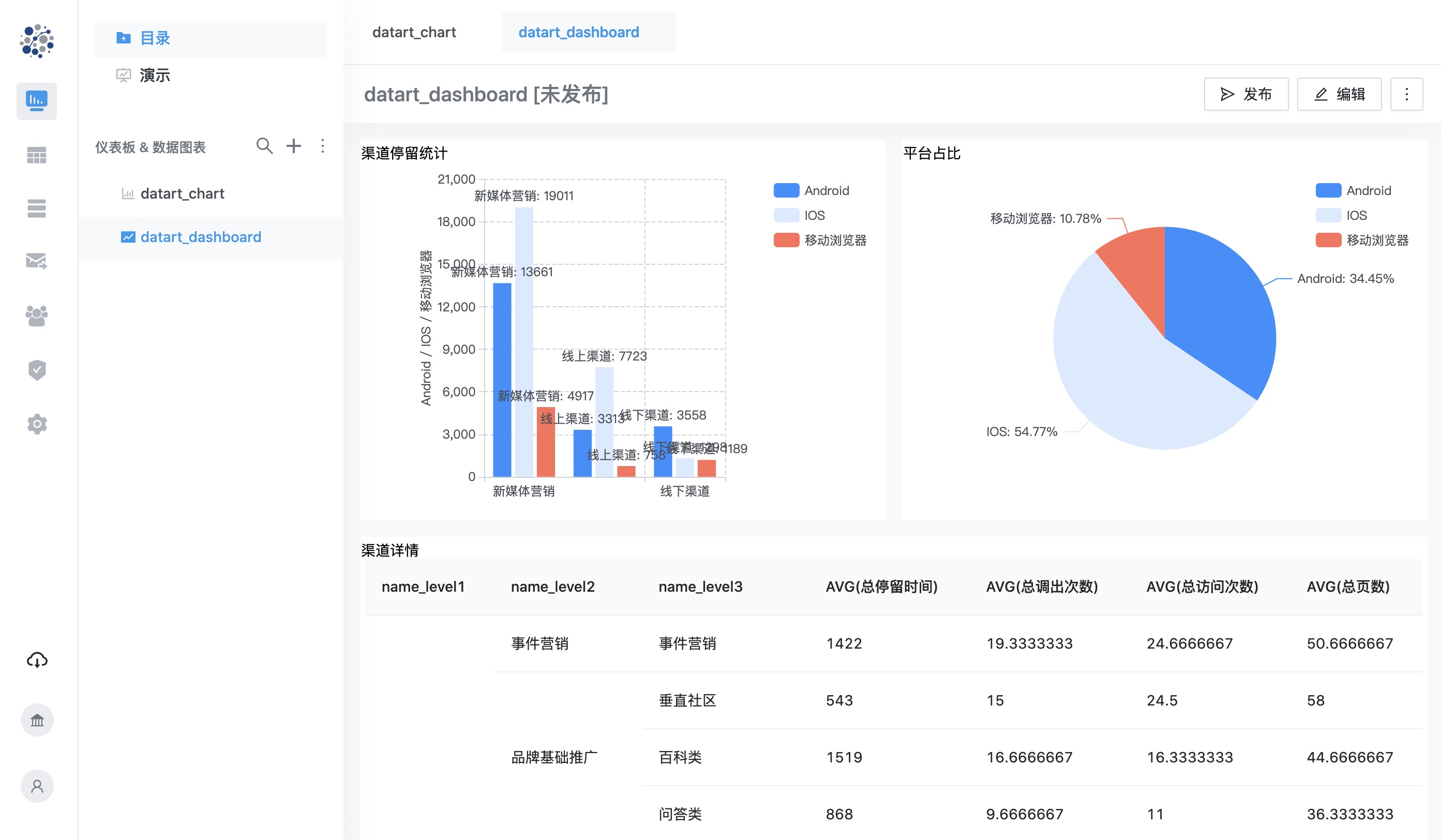Open sidebar list more options menu
The image size is (1441, 840).
(x=323, y=146)
